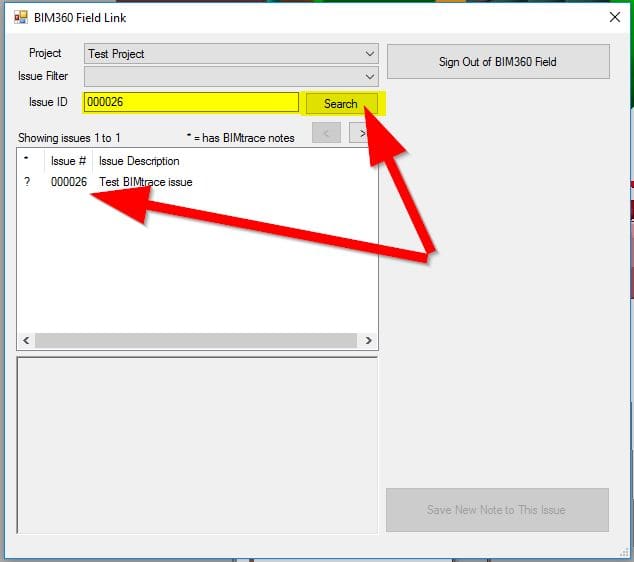Click the 'Showing issues 1 to 1' label

pos(69,138)
